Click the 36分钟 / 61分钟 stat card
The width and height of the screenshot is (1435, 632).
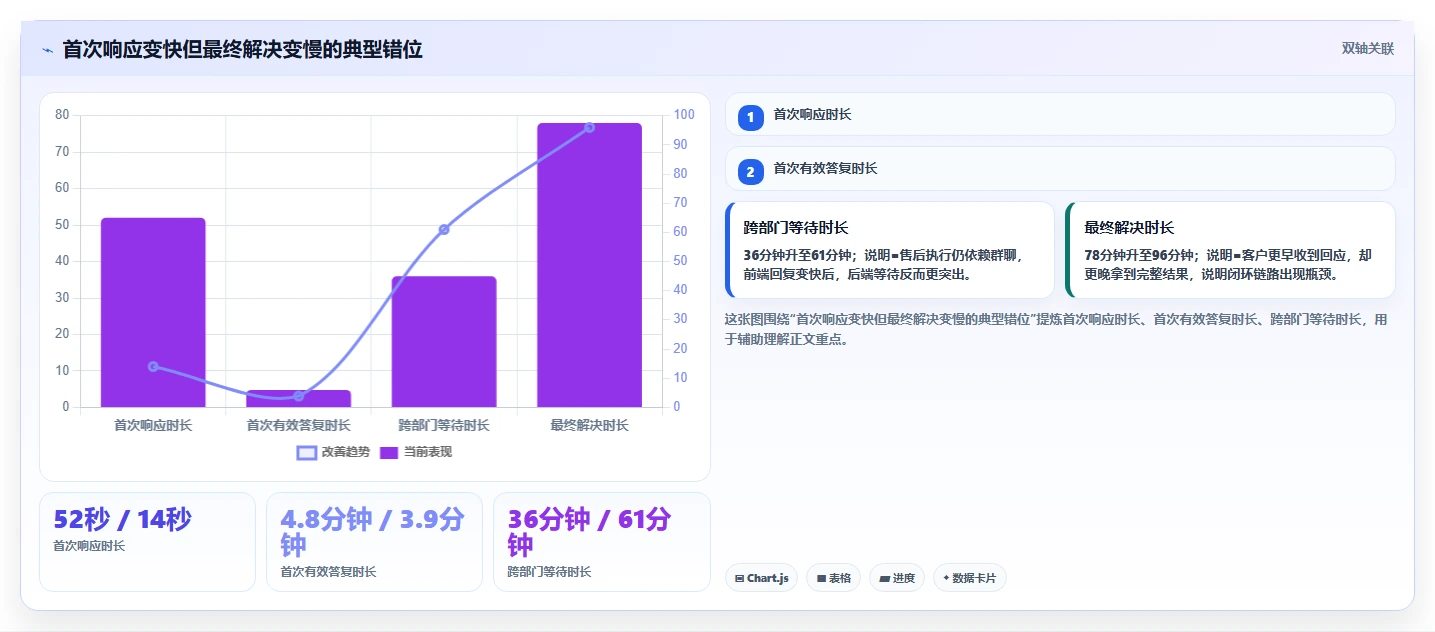tap(601, 542)
